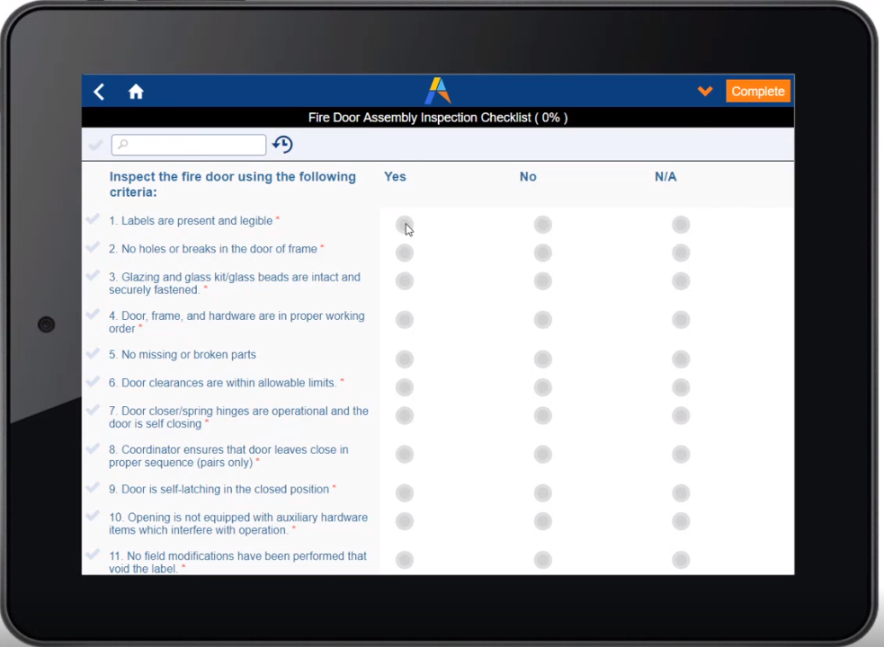This screenshot has width=885, height=648.
Task: Select N/A for proper working order item
Action: (681, 320)
